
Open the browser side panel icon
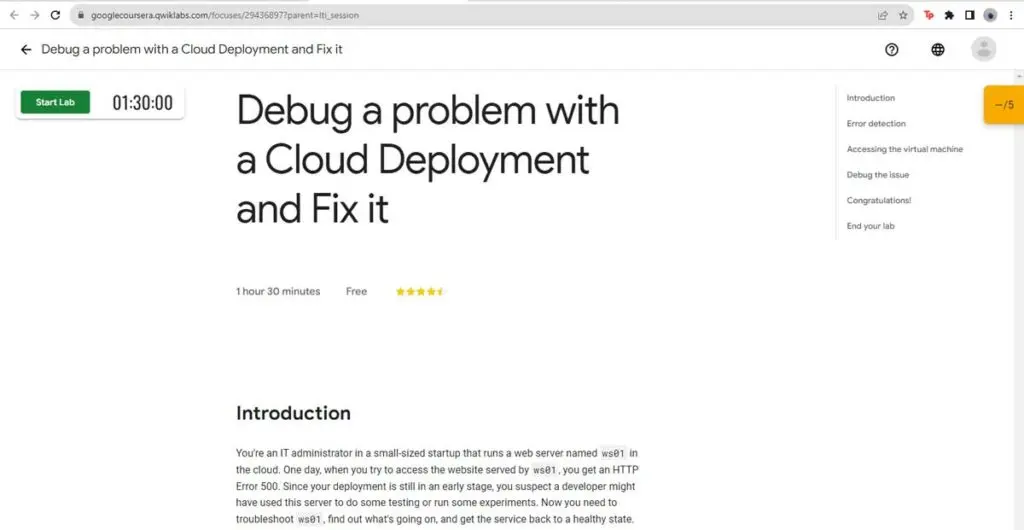click(x=969, y=15)
